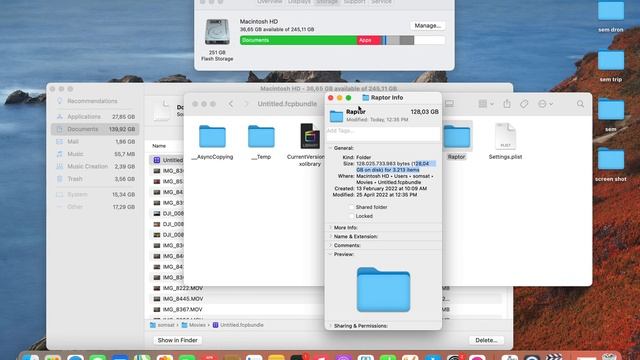Select the Untitled row in file list

(168, 160)
